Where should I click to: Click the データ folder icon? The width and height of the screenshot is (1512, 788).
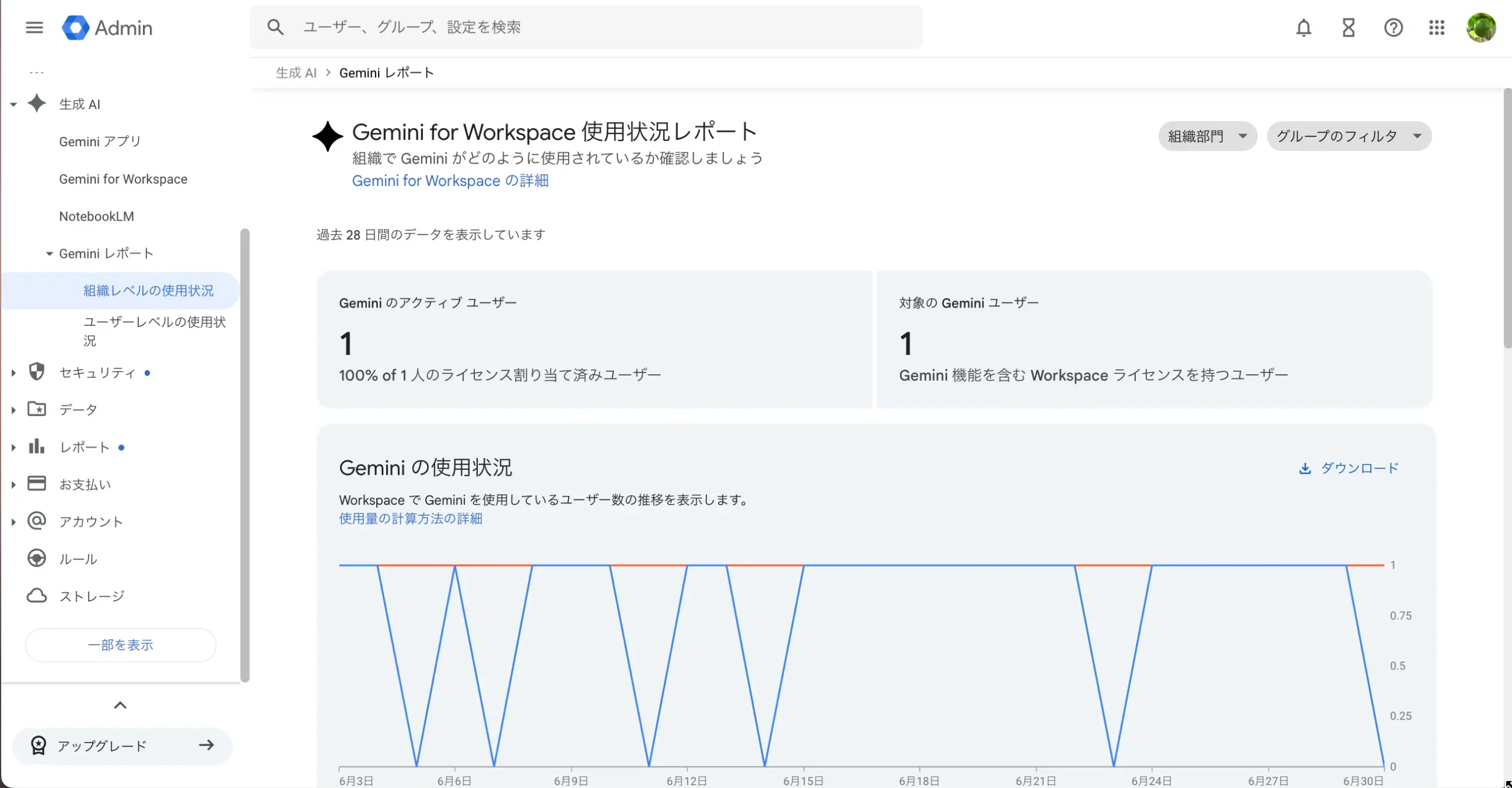tap(37, 408)
